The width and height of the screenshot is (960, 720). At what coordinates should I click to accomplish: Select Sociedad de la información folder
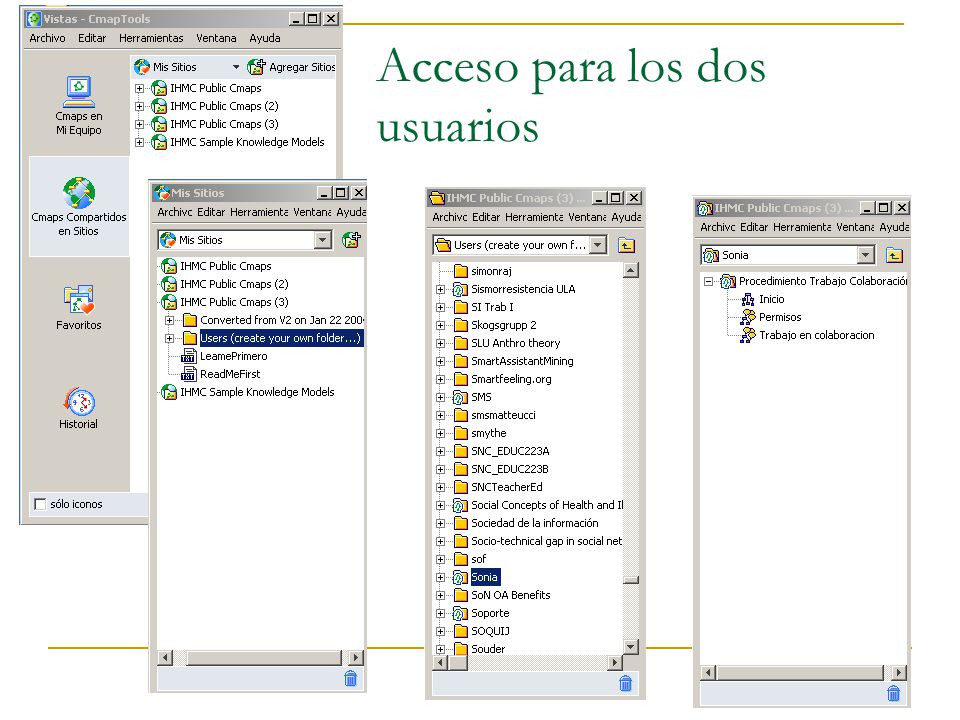click(x=534, y=523)
